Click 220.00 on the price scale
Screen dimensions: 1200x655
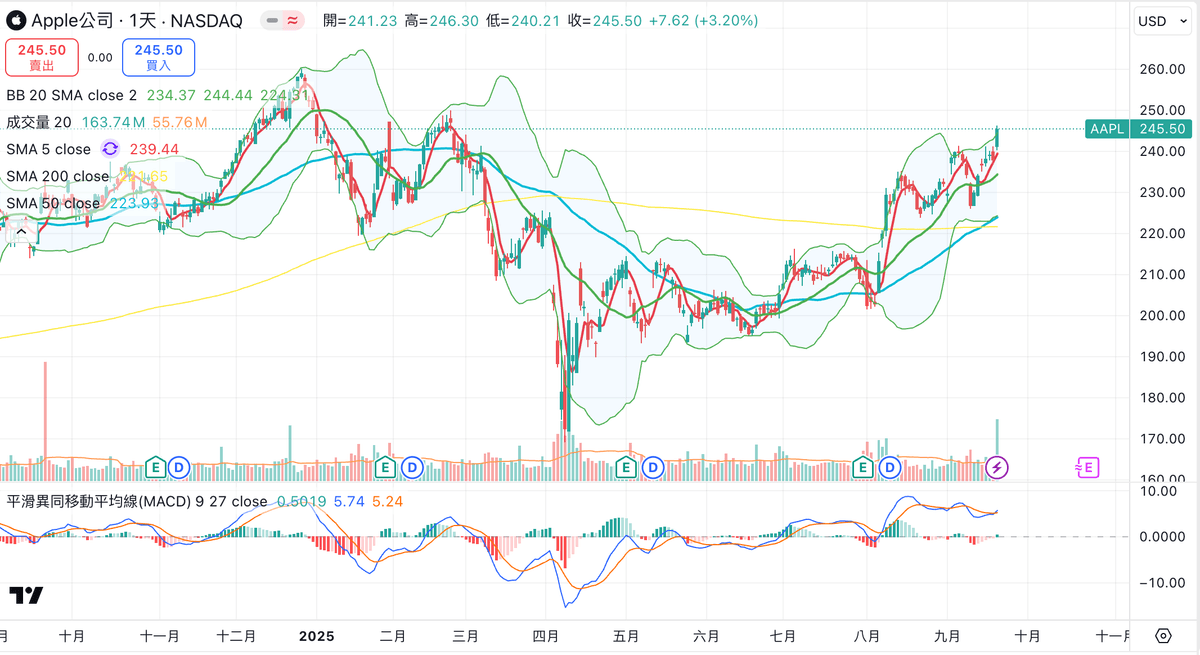click(1162, 233)
